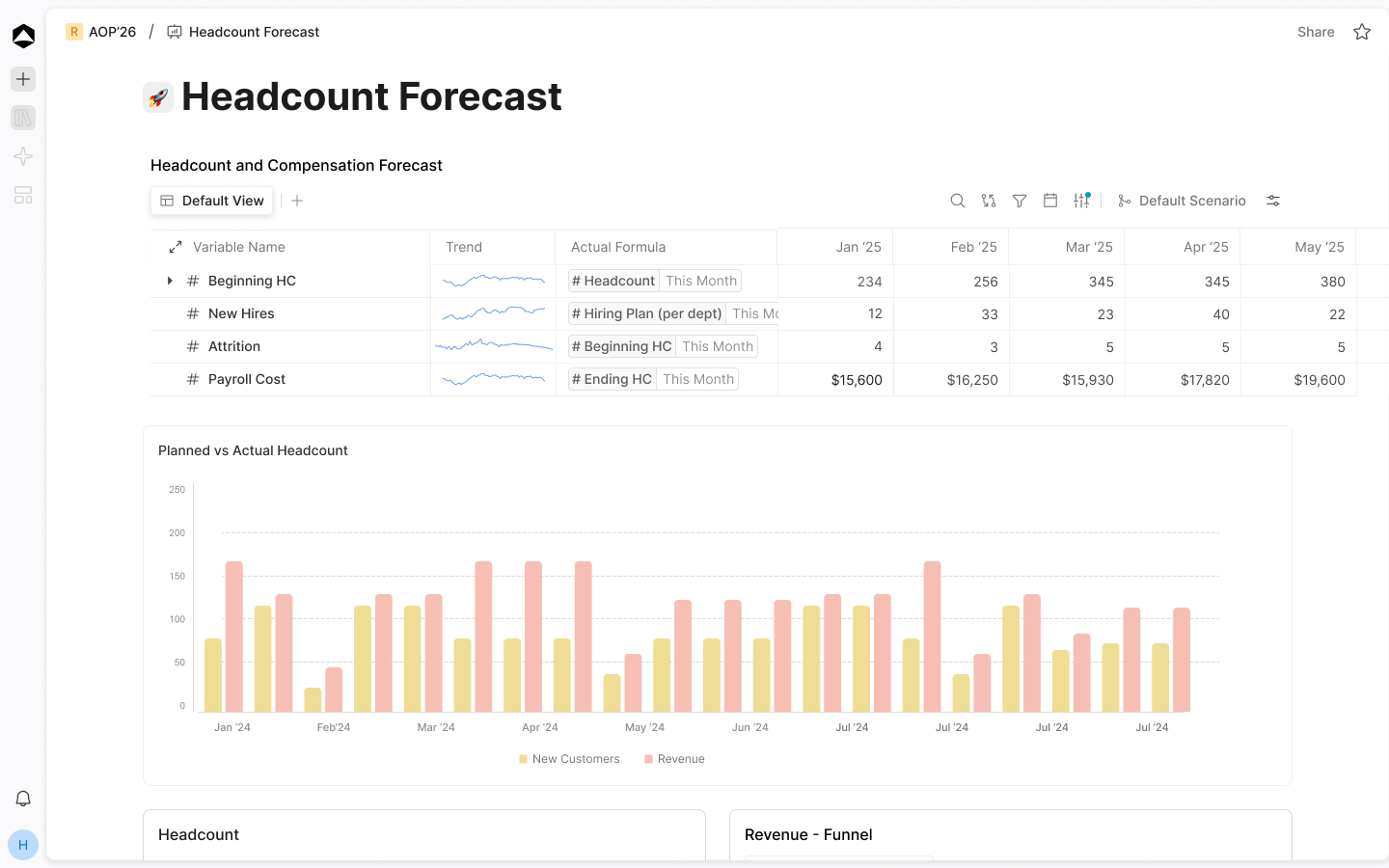This screenshot has height=868, width=1389.
Task: Star this page as favorite
Action: tap(1362, 32)
